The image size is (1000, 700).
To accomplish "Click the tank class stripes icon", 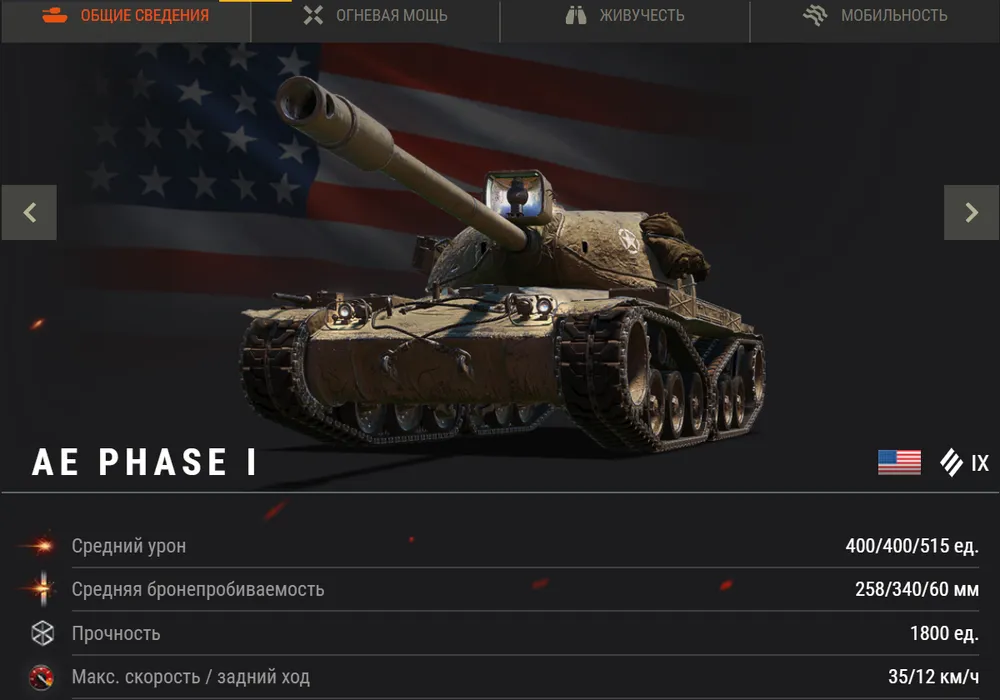I will click(x=951, y=462).
